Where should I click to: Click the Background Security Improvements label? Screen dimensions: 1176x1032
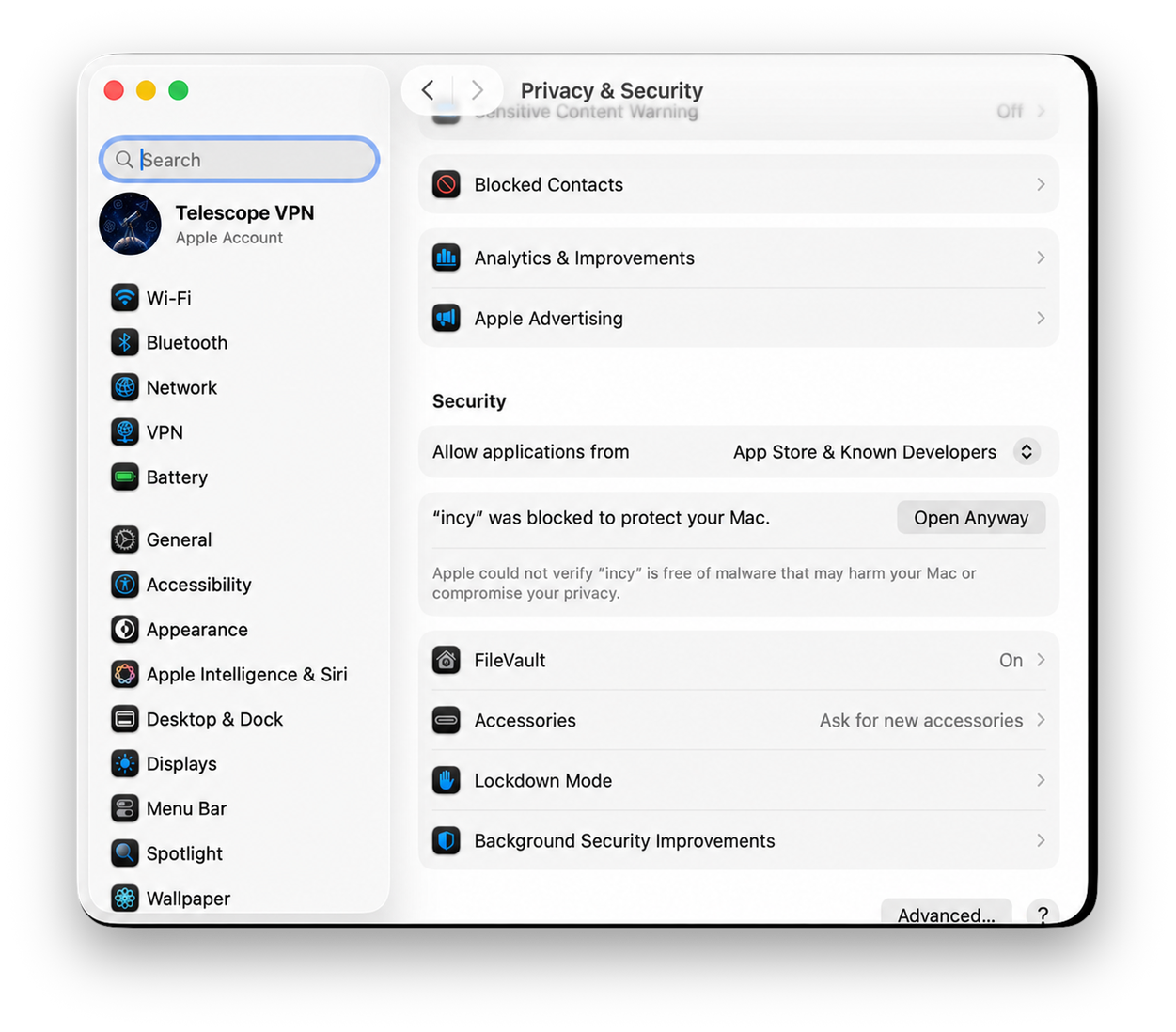[625, 840]
